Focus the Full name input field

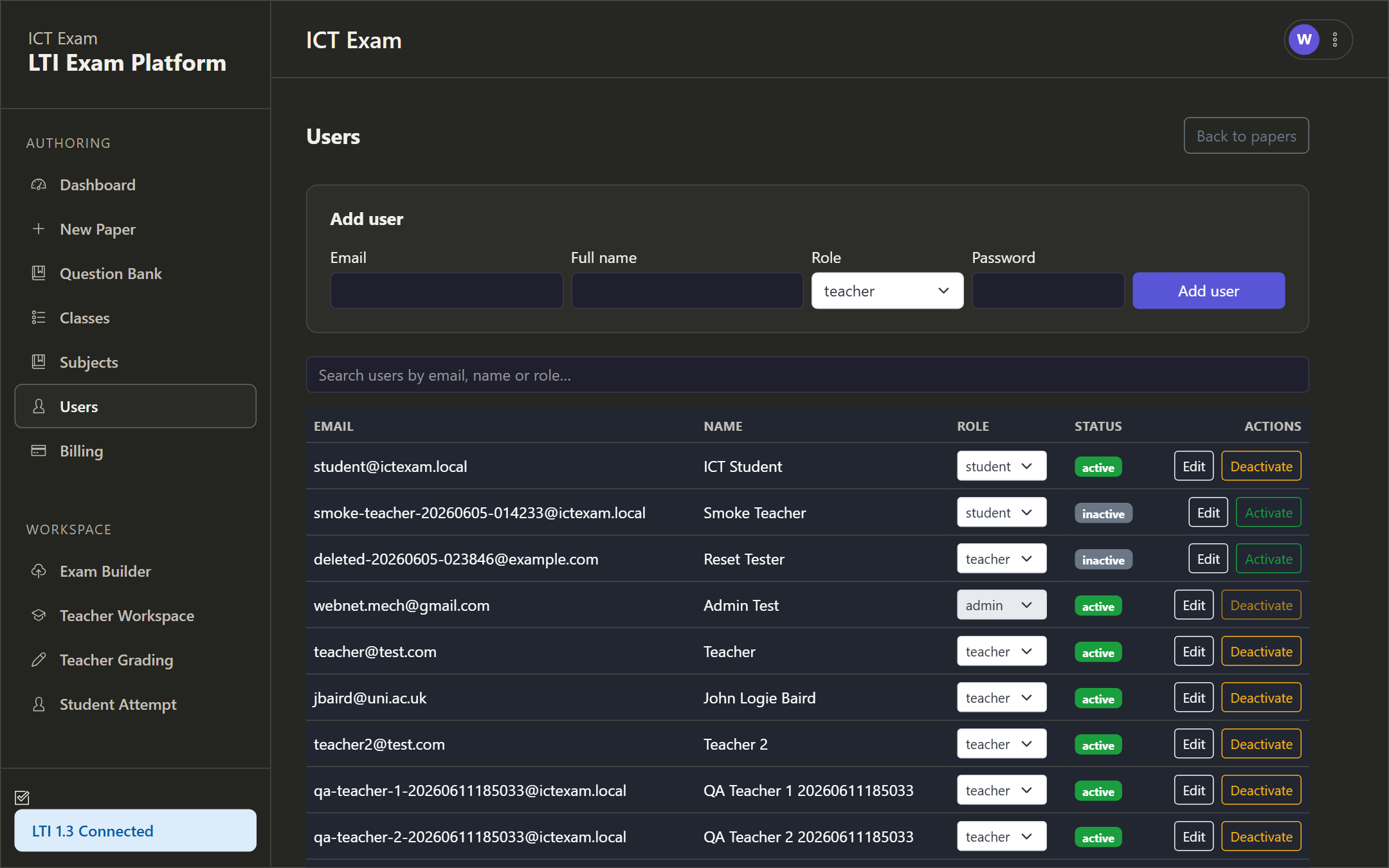[687, 291]
